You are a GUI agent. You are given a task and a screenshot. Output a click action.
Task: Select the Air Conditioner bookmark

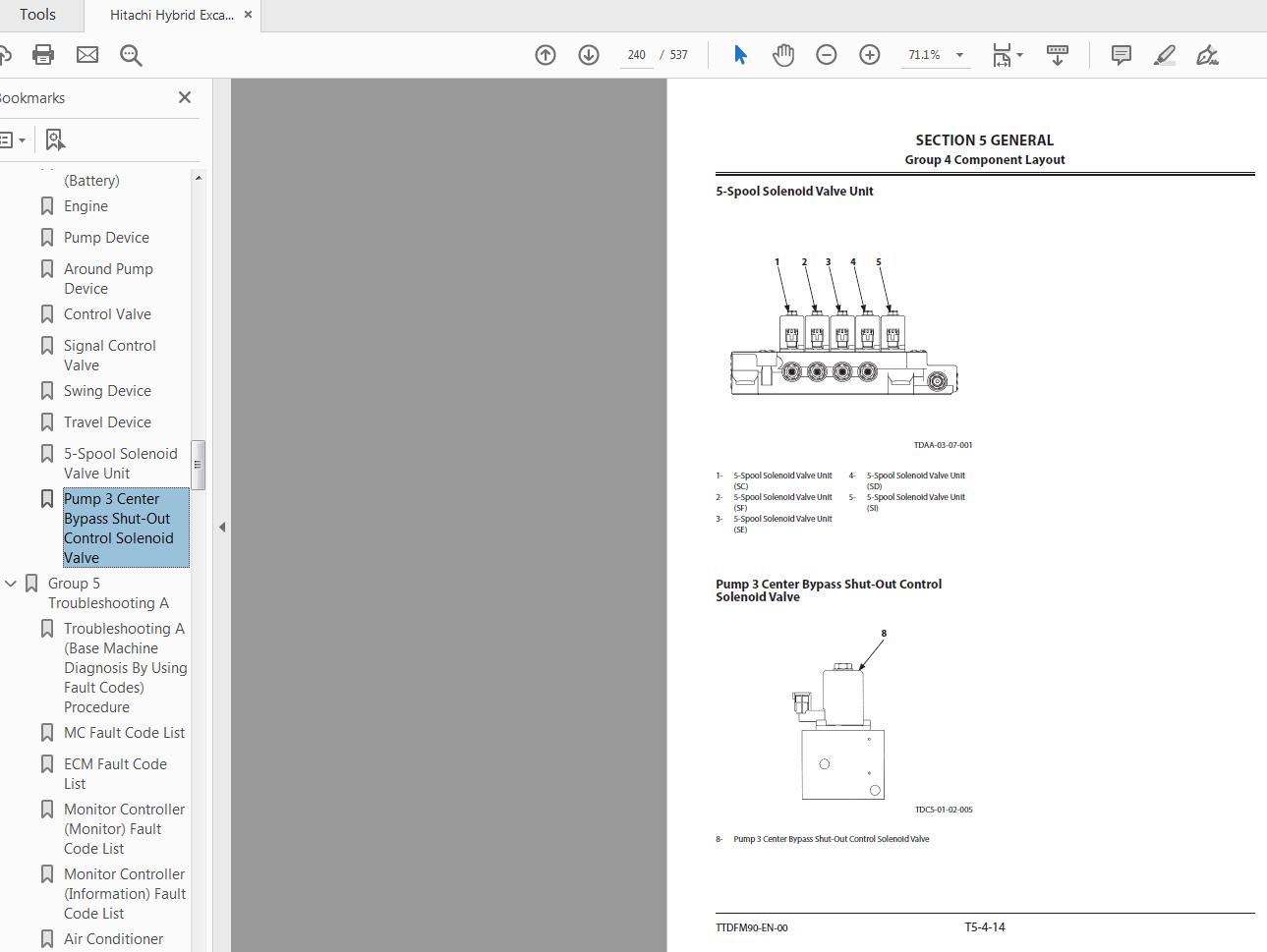[x=113, y=939]
